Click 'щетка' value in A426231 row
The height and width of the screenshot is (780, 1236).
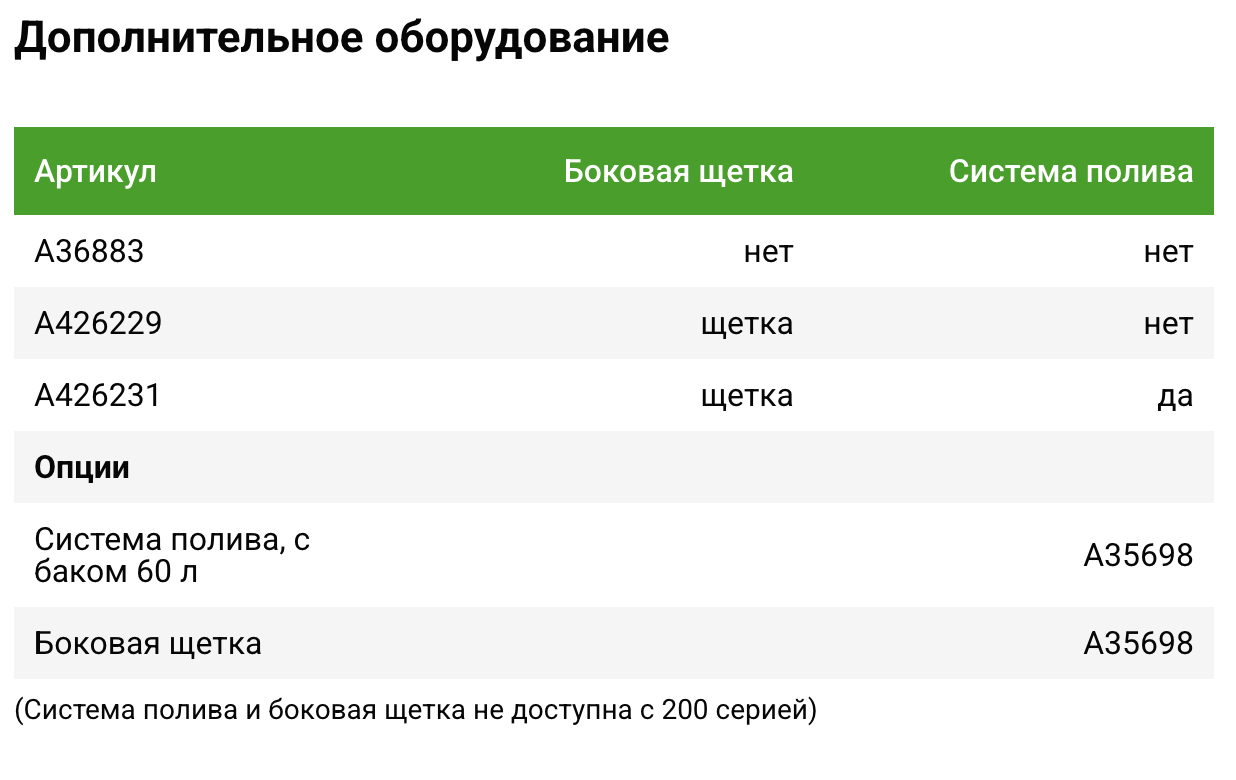(747, 396)
